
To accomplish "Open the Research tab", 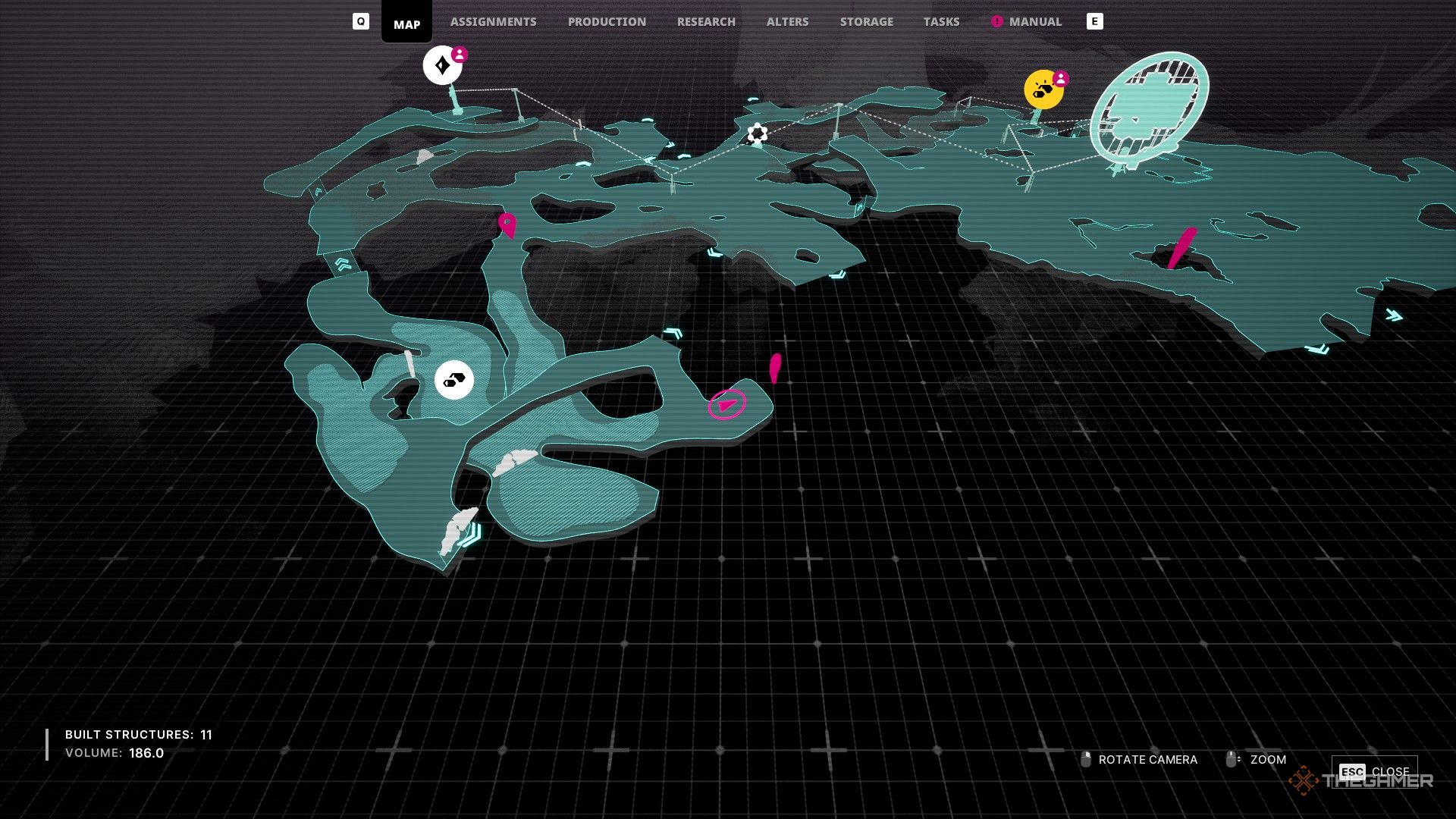I will [706, 22].
